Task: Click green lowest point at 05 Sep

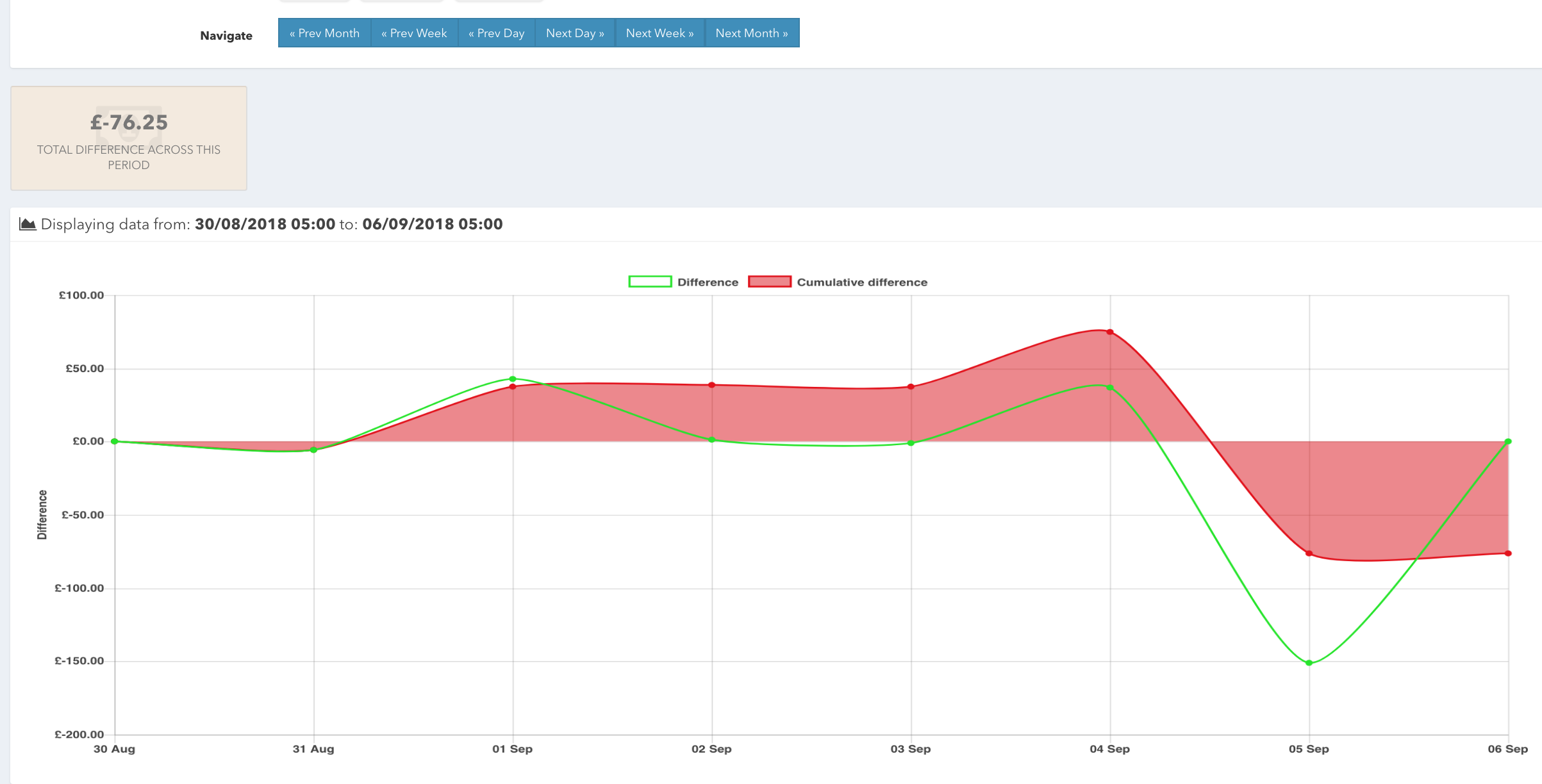Action: pyautogui.click(x=1309, y=663)
